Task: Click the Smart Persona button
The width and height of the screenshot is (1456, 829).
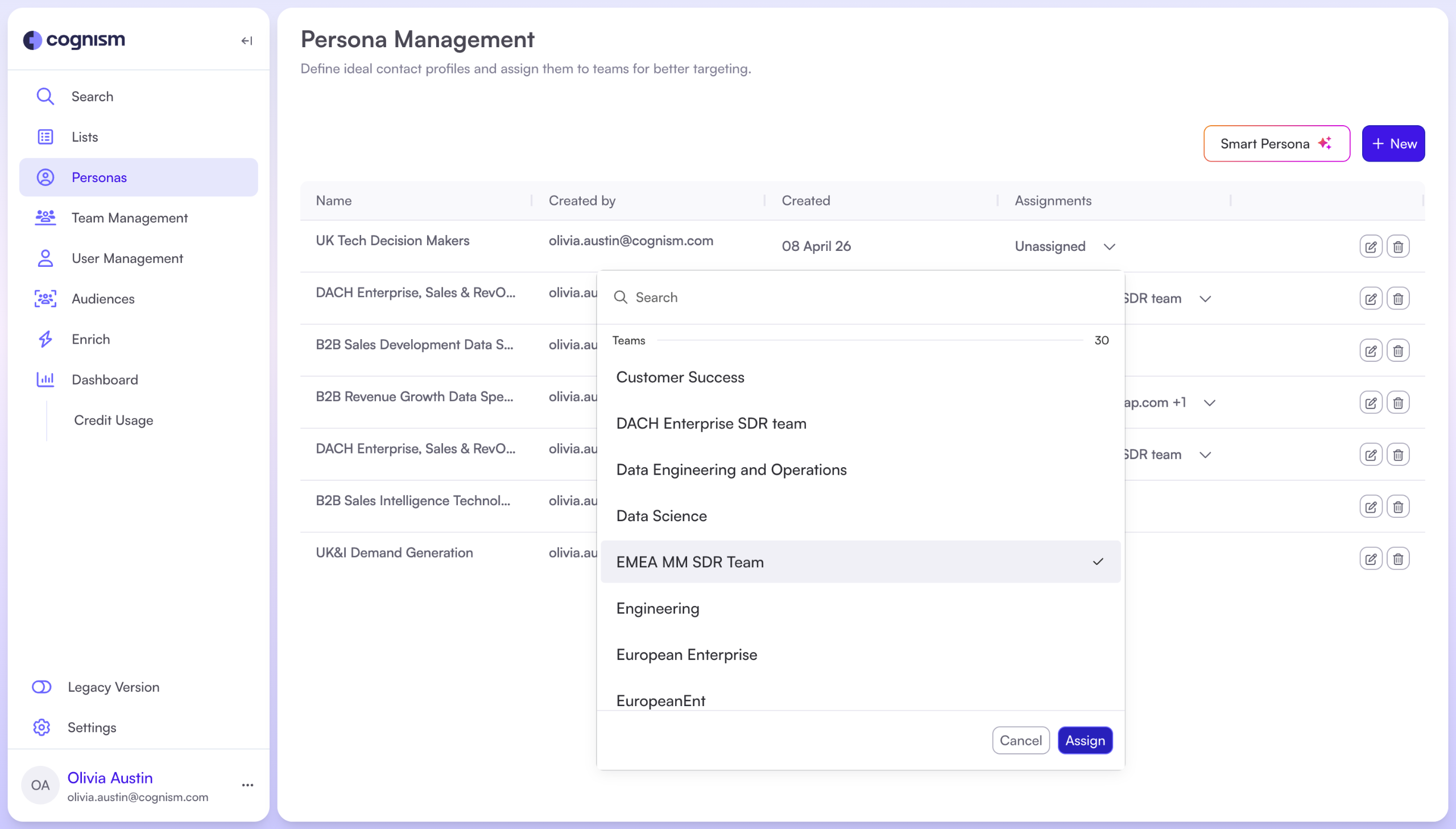Action: click(x=1276, y=143)
